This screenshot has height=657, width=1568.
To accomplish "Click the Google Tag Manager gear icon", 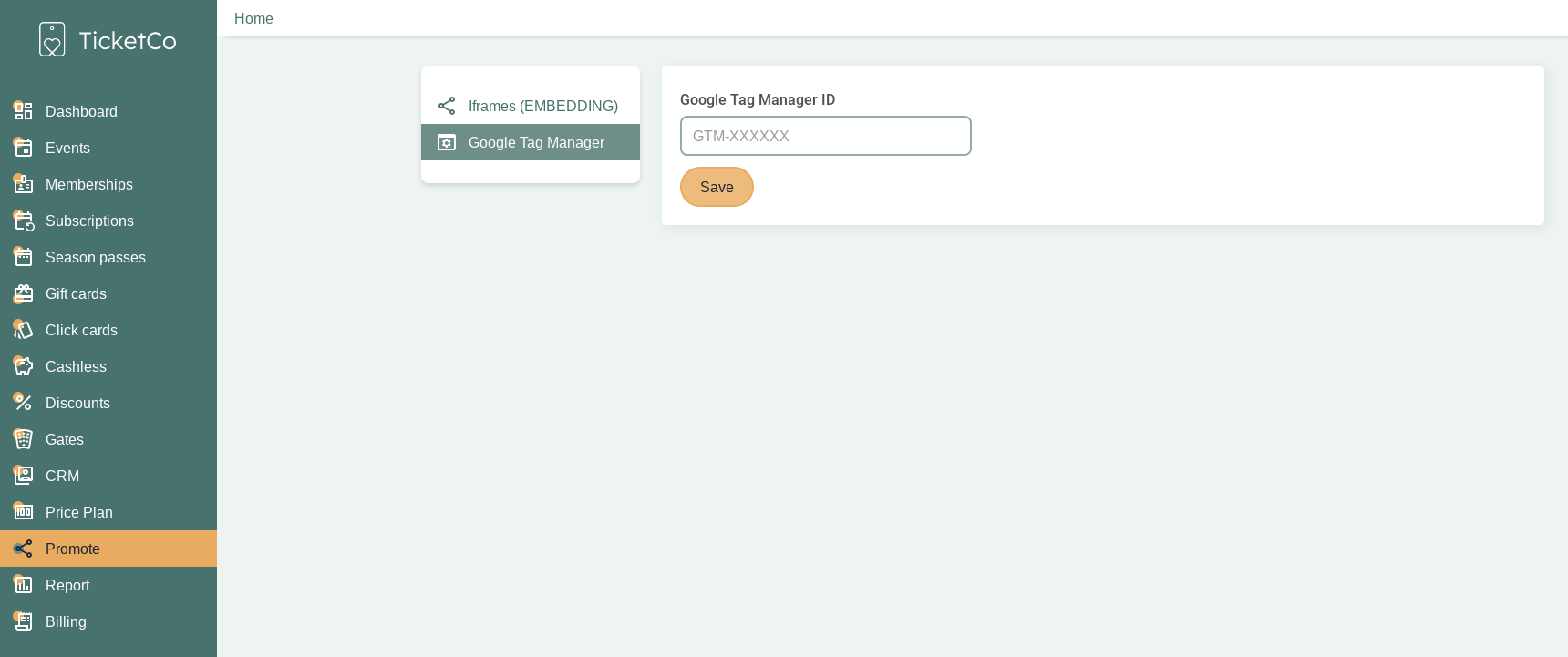I will click(x=447, y=142).
